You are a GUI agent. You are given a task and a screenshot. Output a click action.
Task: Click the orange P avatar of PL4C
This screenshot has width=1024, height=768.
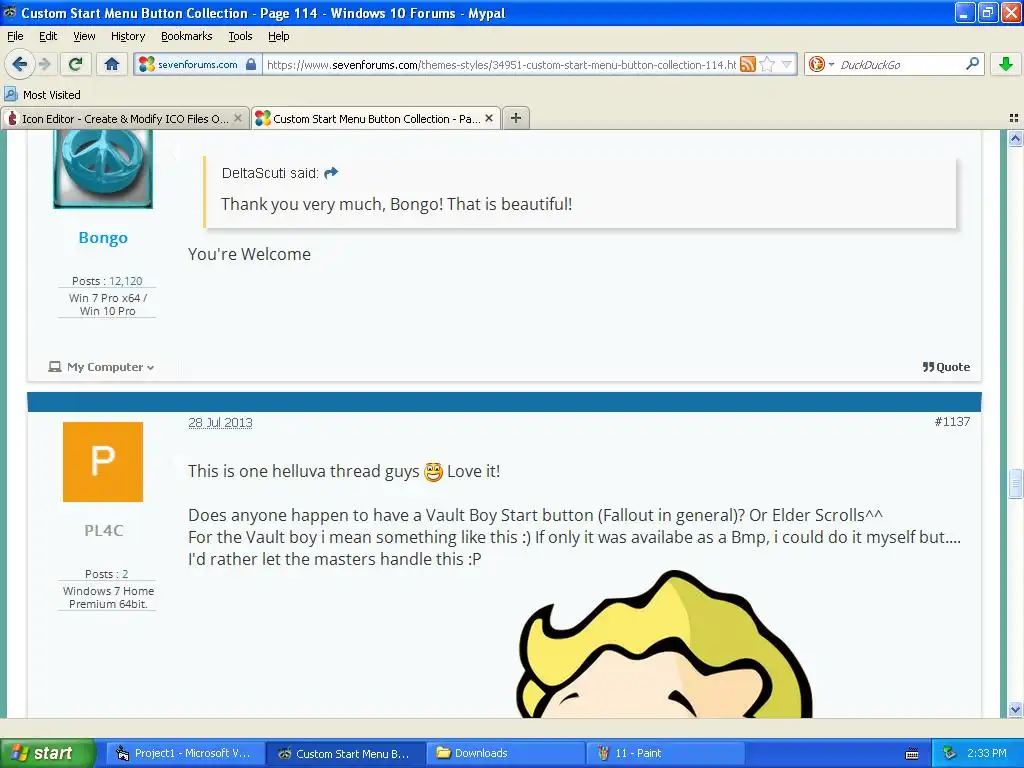click(103, 462)
